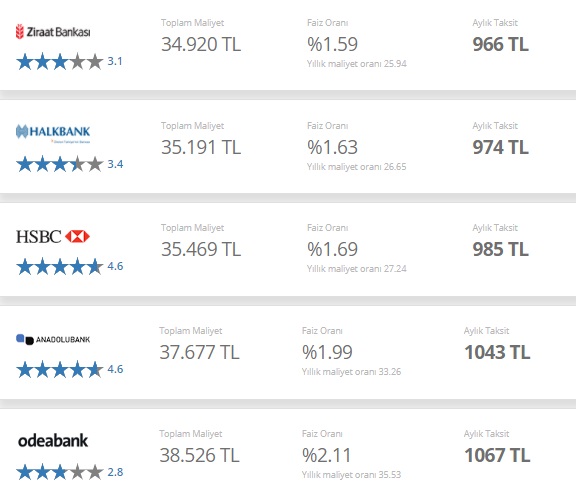
Task: Open the Ziraat Bankası logo
Action: click(53, 32)
